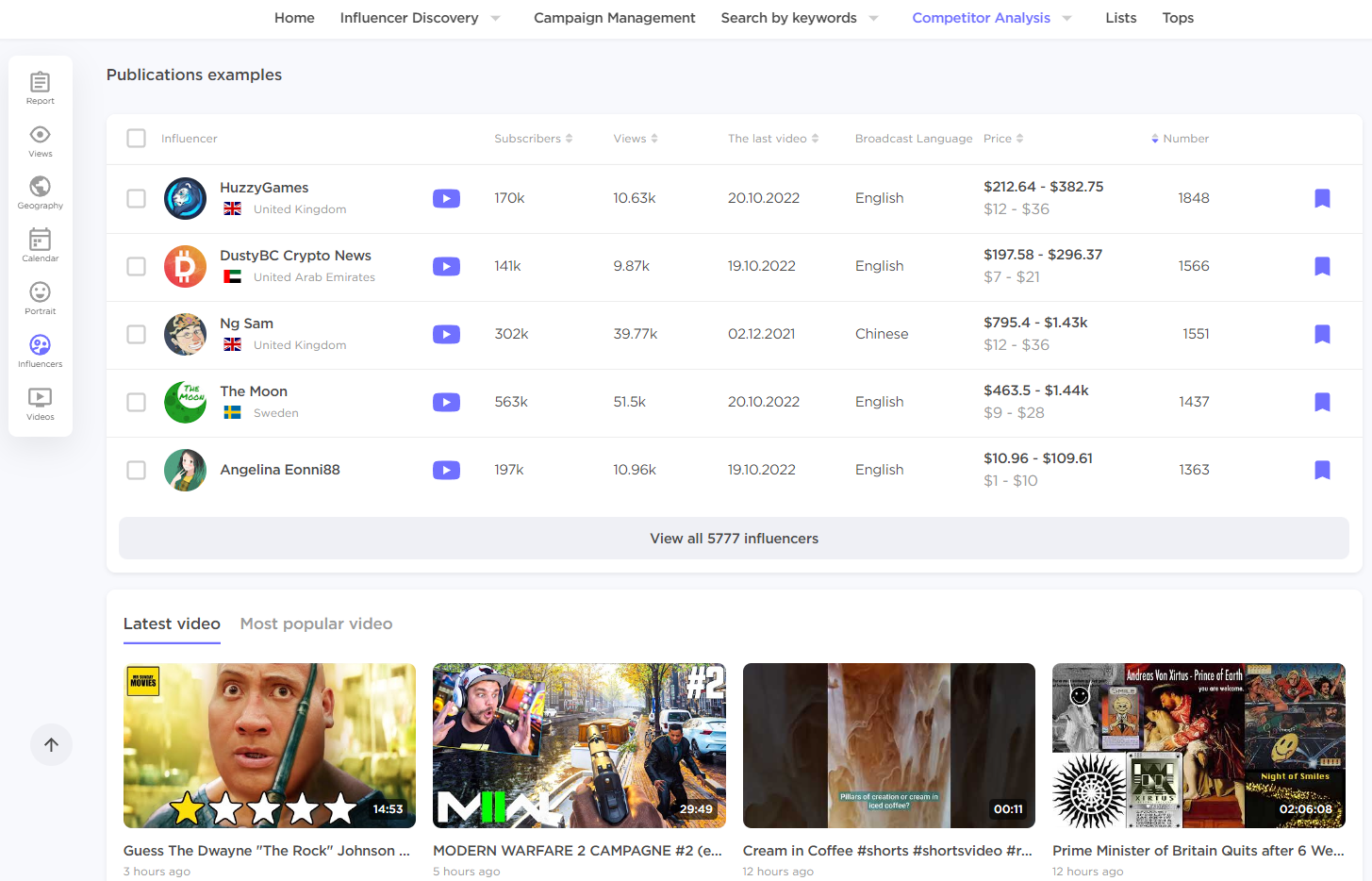Open the Views sidebar icon
Viewport: 1372px width, 881px height.
(x=40, y=141)
